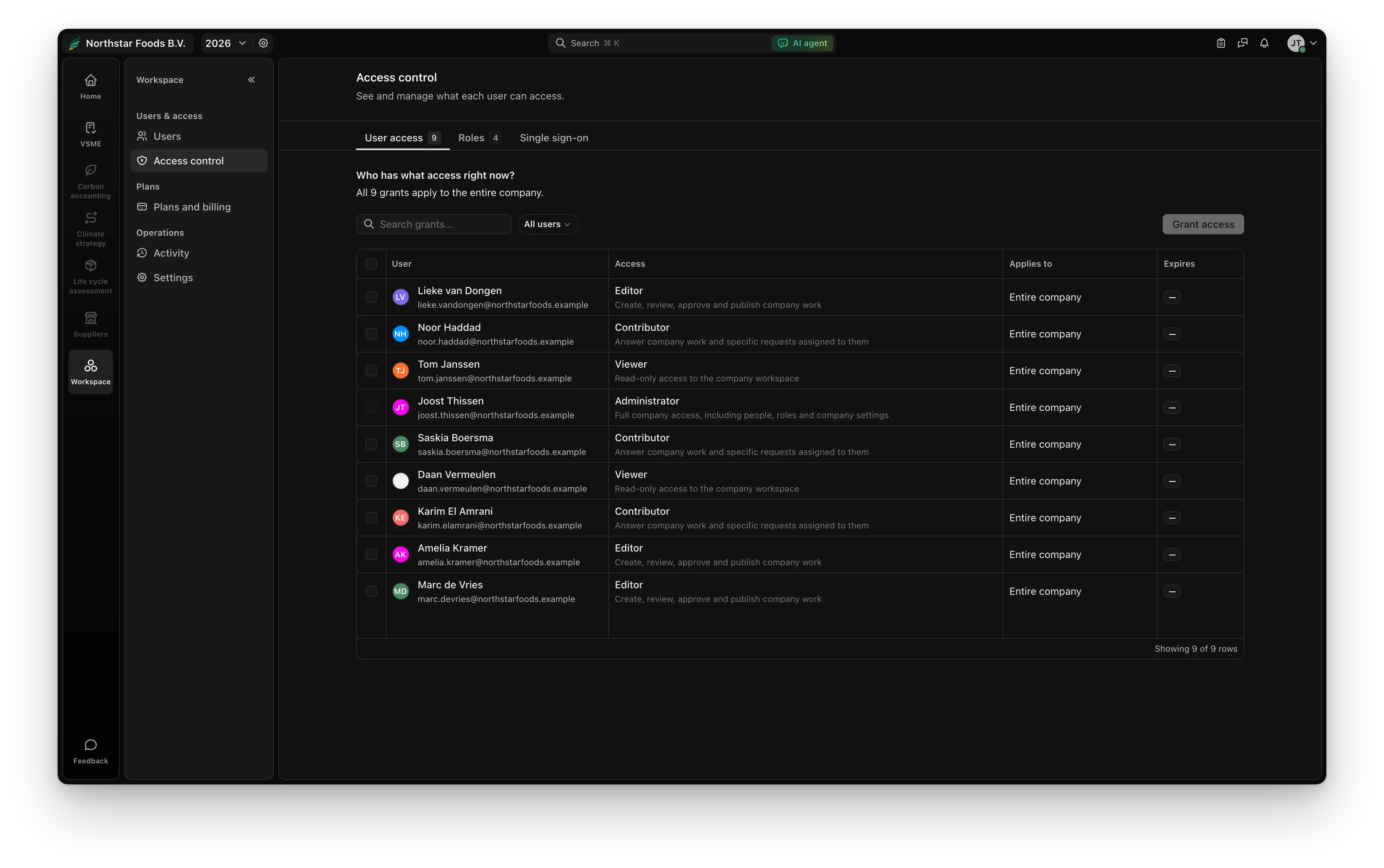Tick checkbox for Marc de Vries
1384x868 pixels.
[371, 591]
